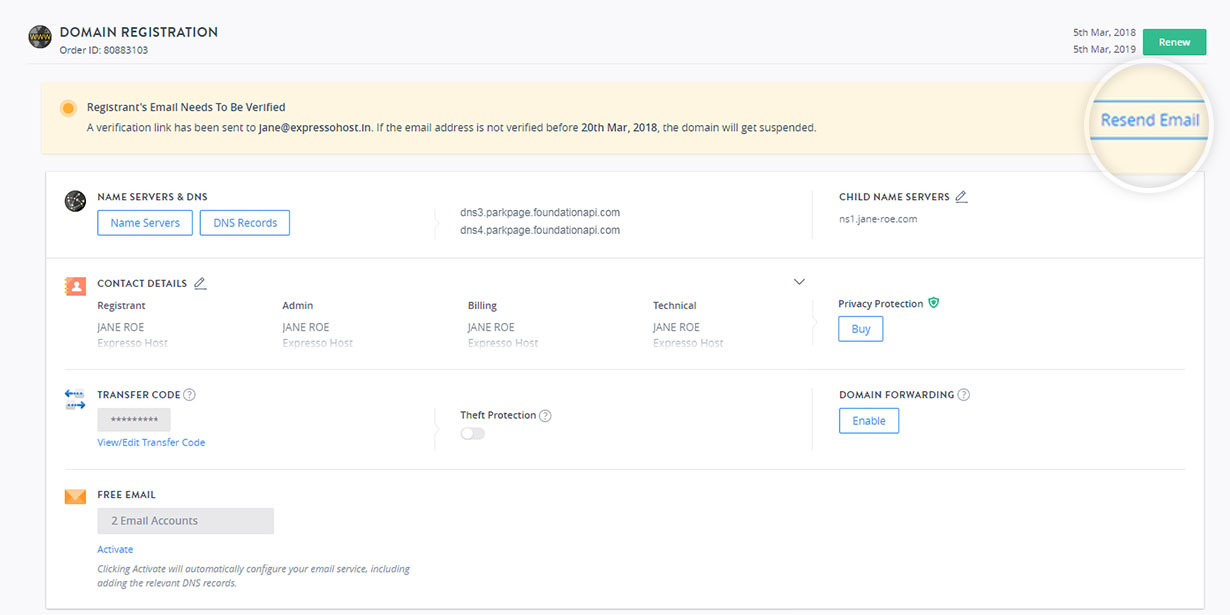Enable Domain Forwarding
Screen dimensions: 1230x615
pos(869,421)
